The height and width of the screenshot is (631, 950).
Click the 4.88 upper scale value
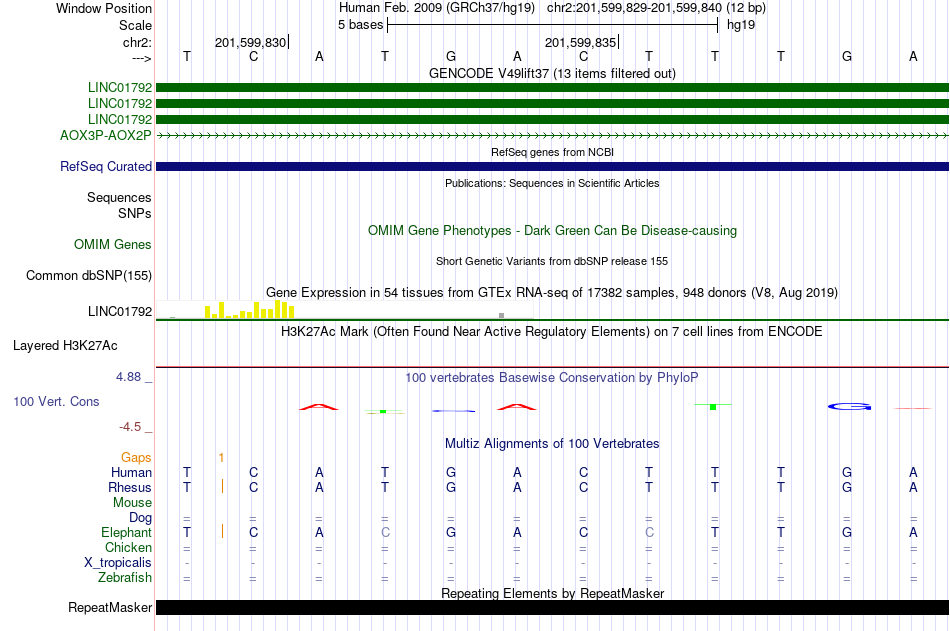coord(128,376)
